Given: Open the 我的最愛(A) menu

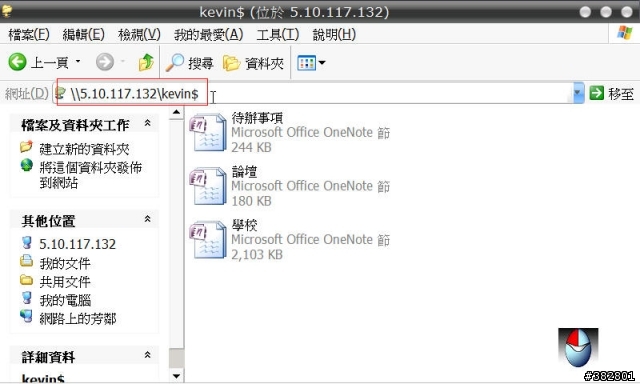Looking at the screenshot, I should click(208, 34).
